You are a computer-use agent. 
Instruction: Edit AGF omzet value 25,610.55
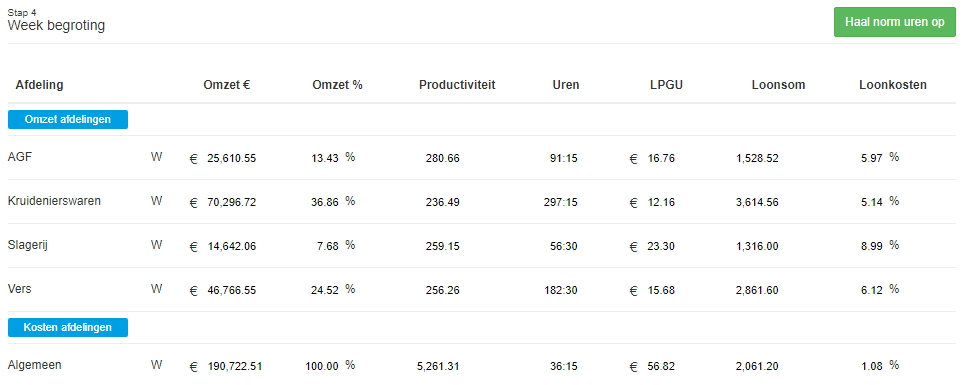(x=231, y=158)
